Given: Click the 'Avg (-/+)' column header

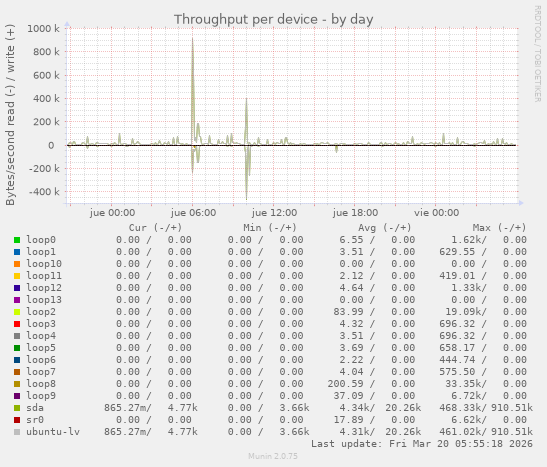Looking at the screenshot, I should 384,228.
